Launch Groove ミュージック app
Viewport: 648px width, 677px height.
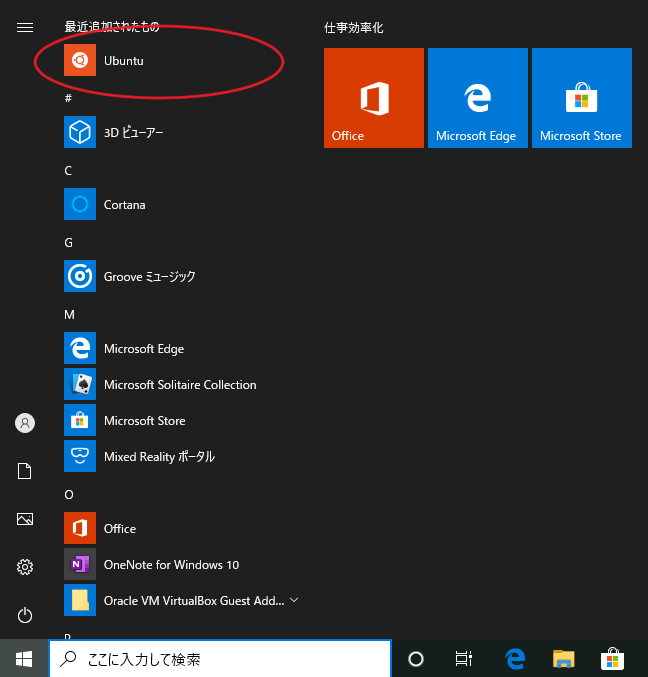coord(149,277)
